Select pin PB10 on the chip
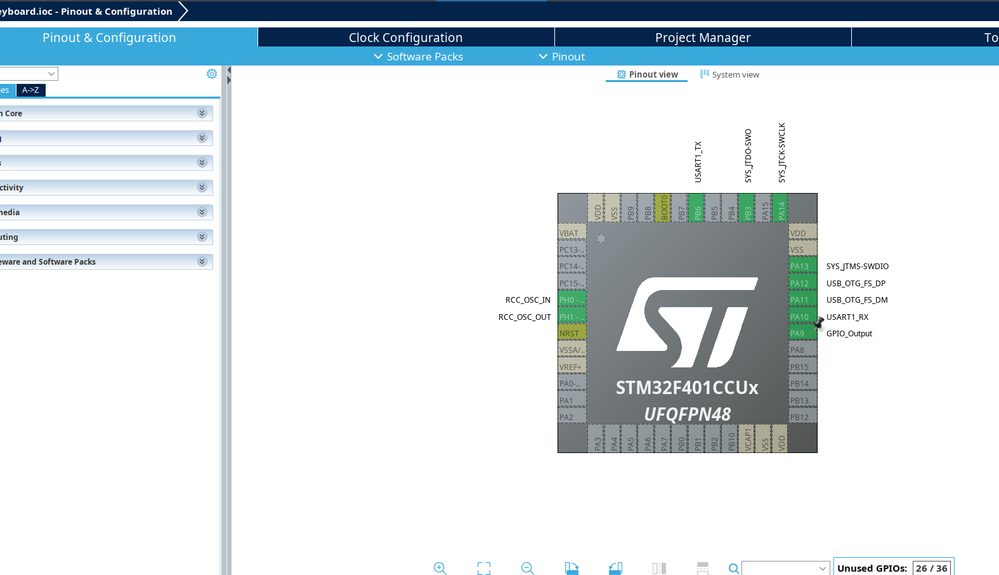The height and width of the screenshot is (575, 999). pyautogui.click(x=731, y=439)
